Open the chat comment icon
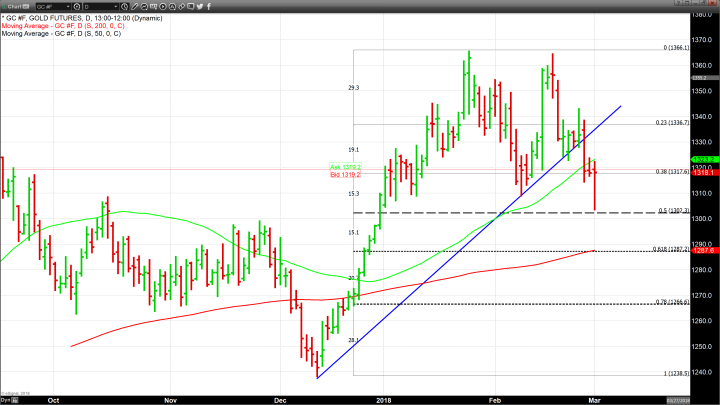720x405 pixels. pyautogui.click(x=191, y=6)
